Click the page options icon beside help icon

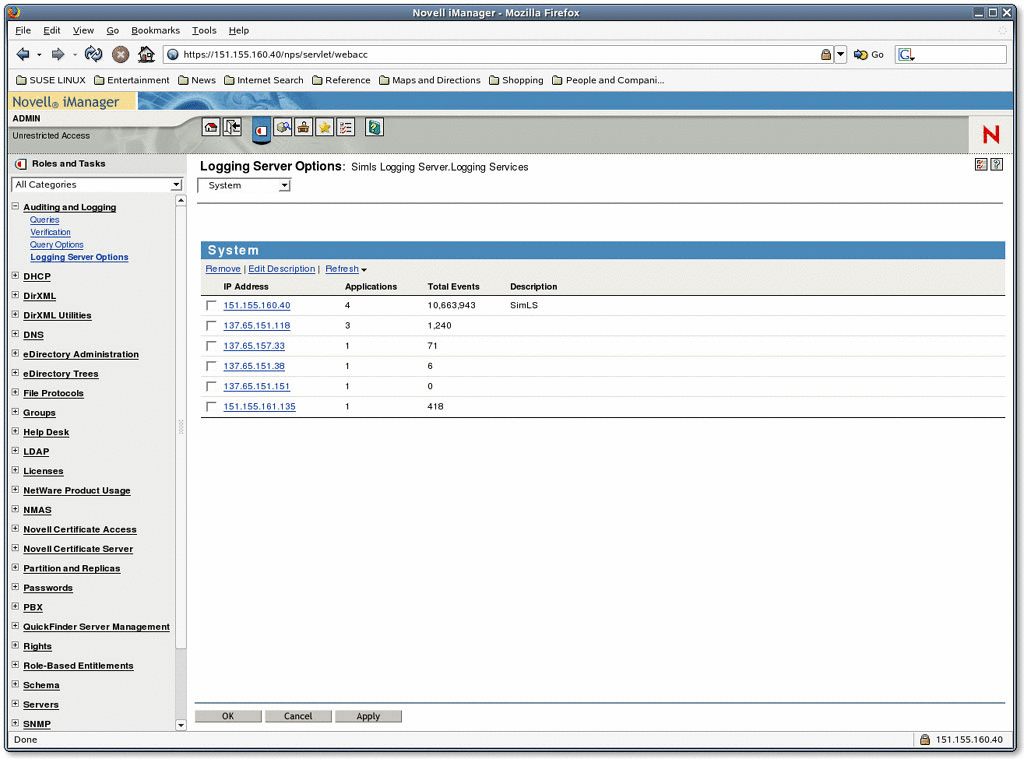click(x=981, y=165)
